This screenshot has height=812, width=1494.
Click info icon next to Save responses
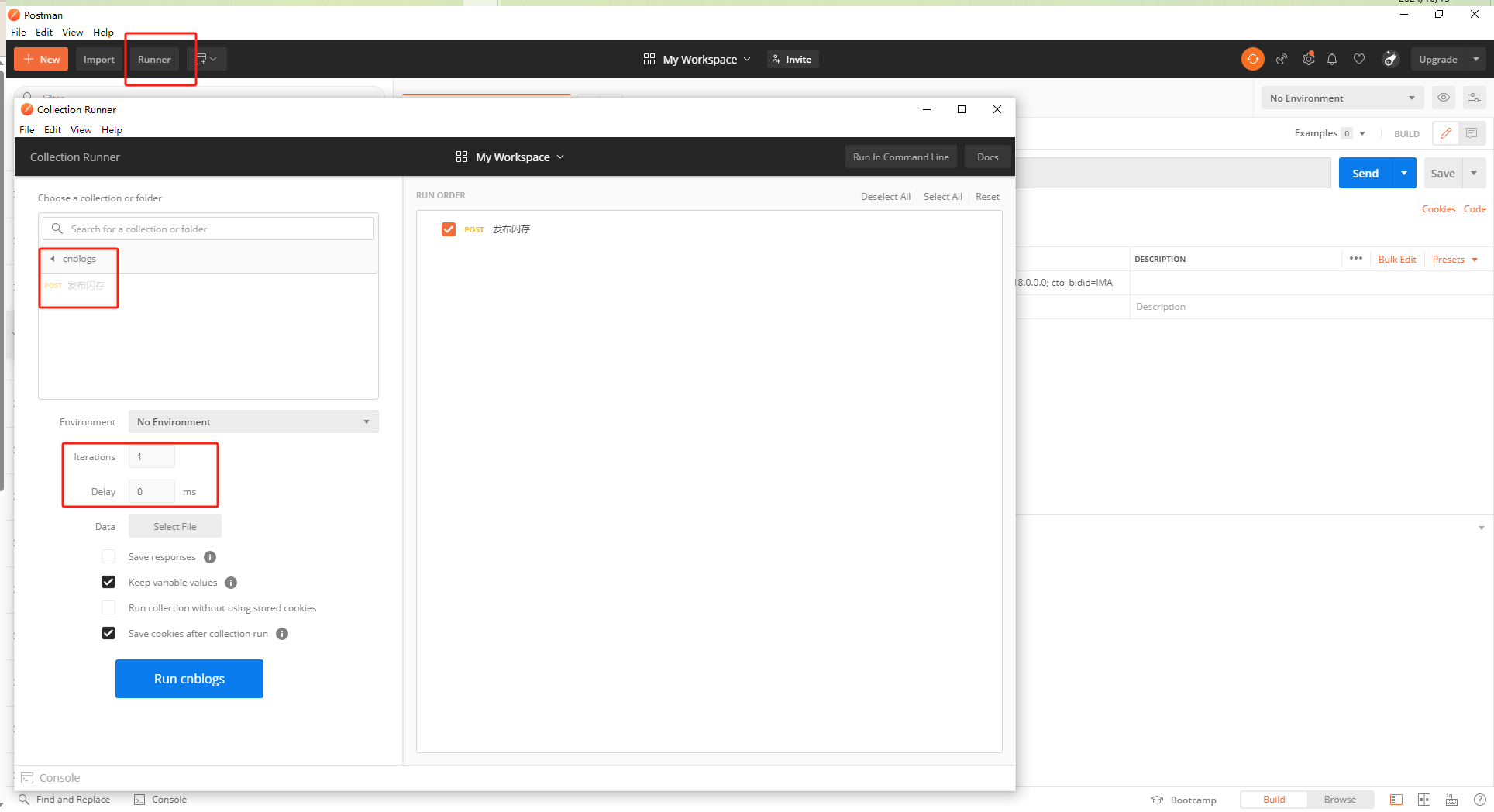click(210, 557)
